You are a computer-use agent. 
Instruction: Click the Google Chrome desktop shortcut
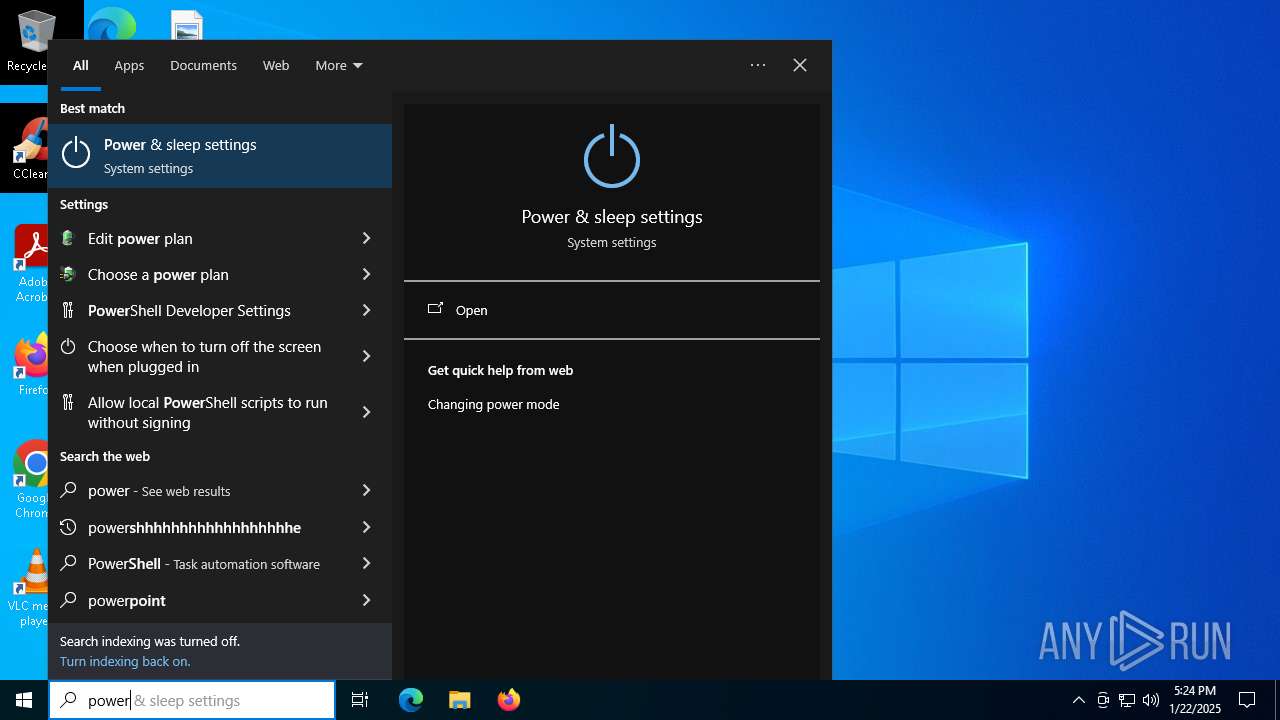(30, 480)
